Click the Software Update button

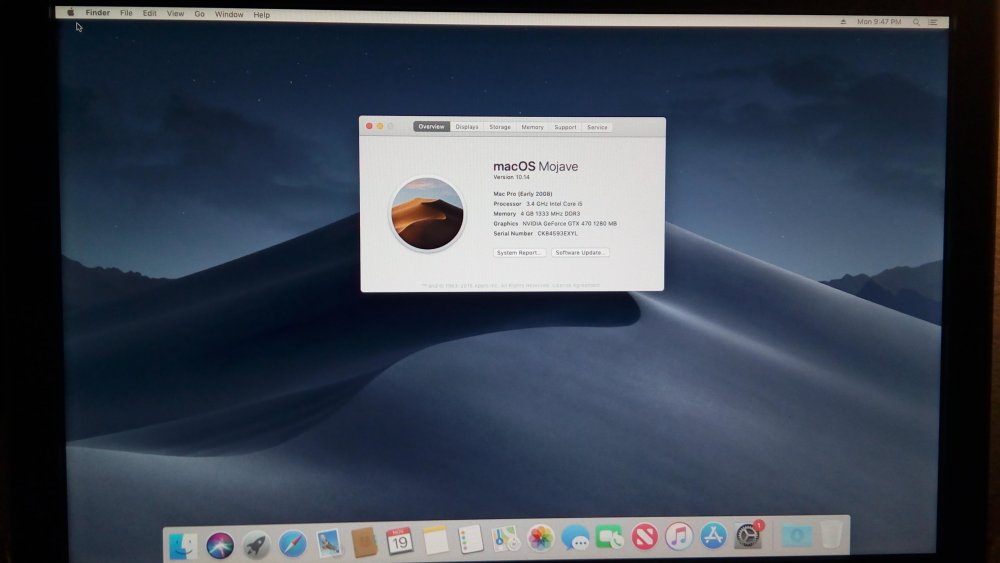(x=580, y=252)
